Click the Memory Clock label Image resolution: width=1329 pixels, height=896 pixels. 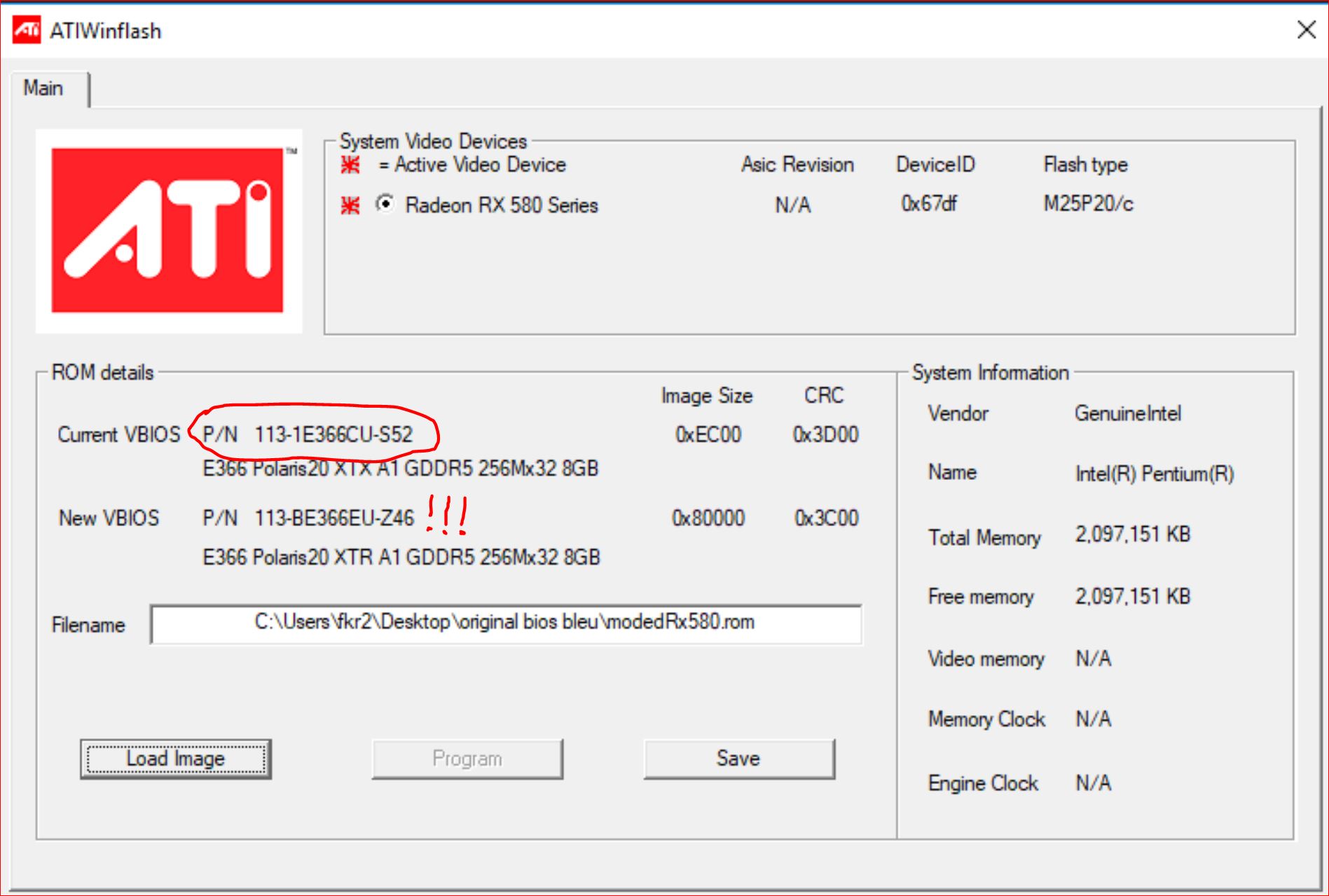986,719
